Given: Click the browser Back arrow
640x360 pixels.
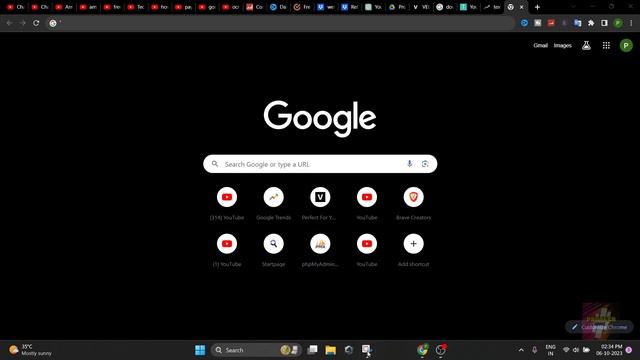Looking at the screenshot, I should [9, 23].
